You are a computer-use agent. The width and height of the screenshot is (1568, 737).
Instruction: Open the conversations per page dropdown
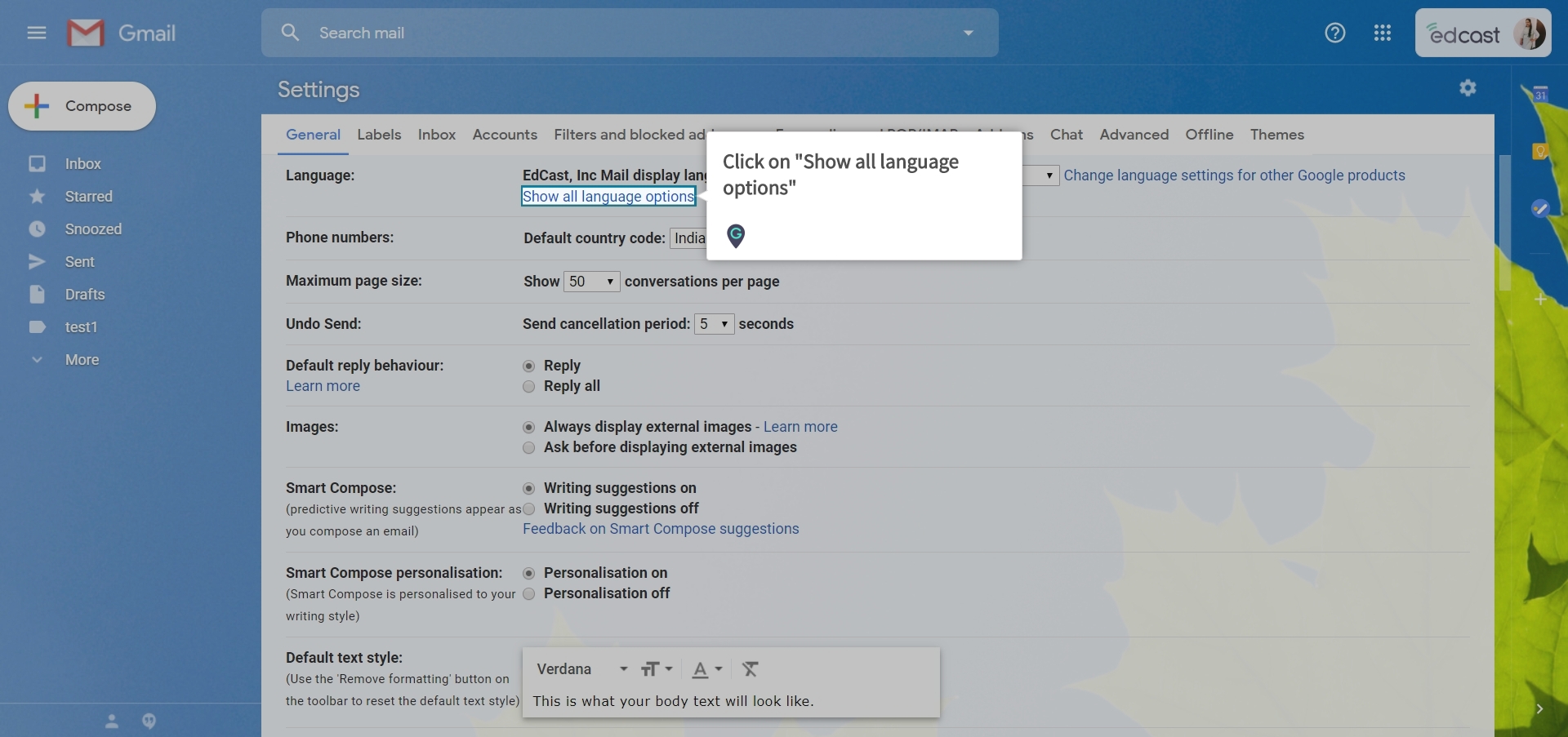click(x=591, y=282)
